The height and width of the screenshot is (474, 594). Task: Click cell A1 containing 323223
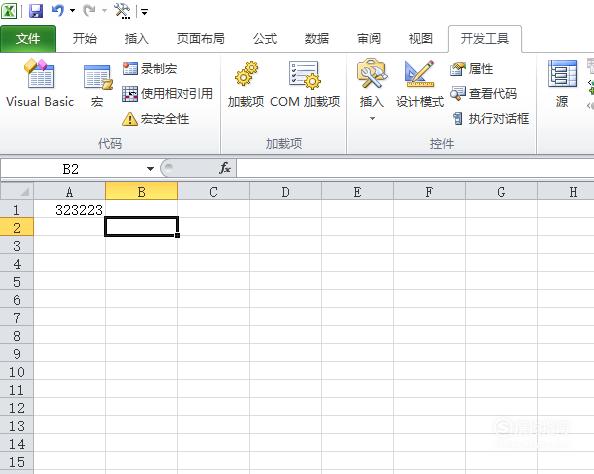coord(70,209)
